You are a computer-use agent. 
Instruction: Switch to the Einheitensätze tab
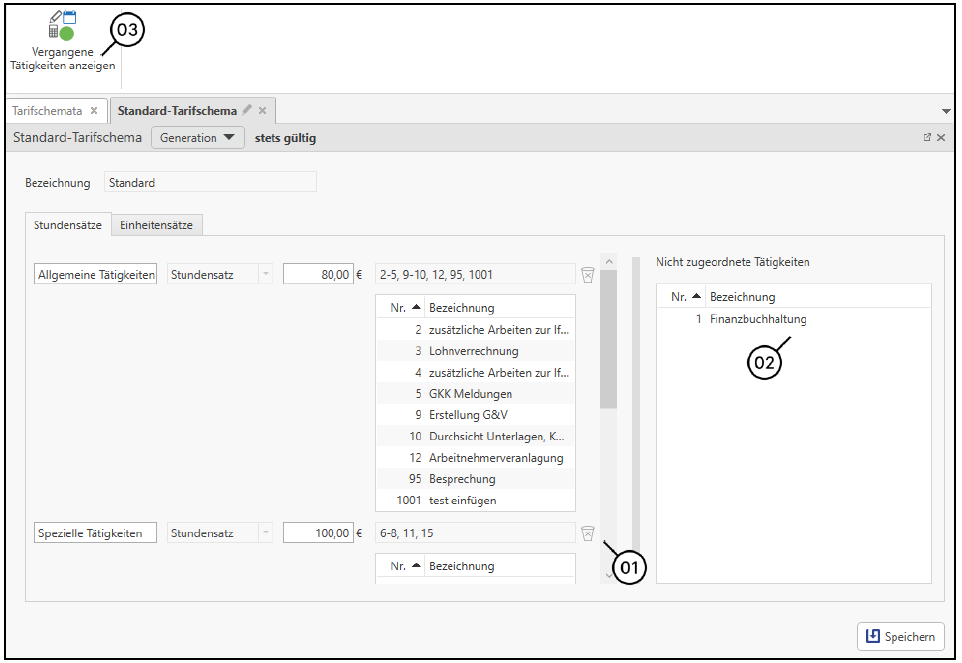tap(156, 226)
